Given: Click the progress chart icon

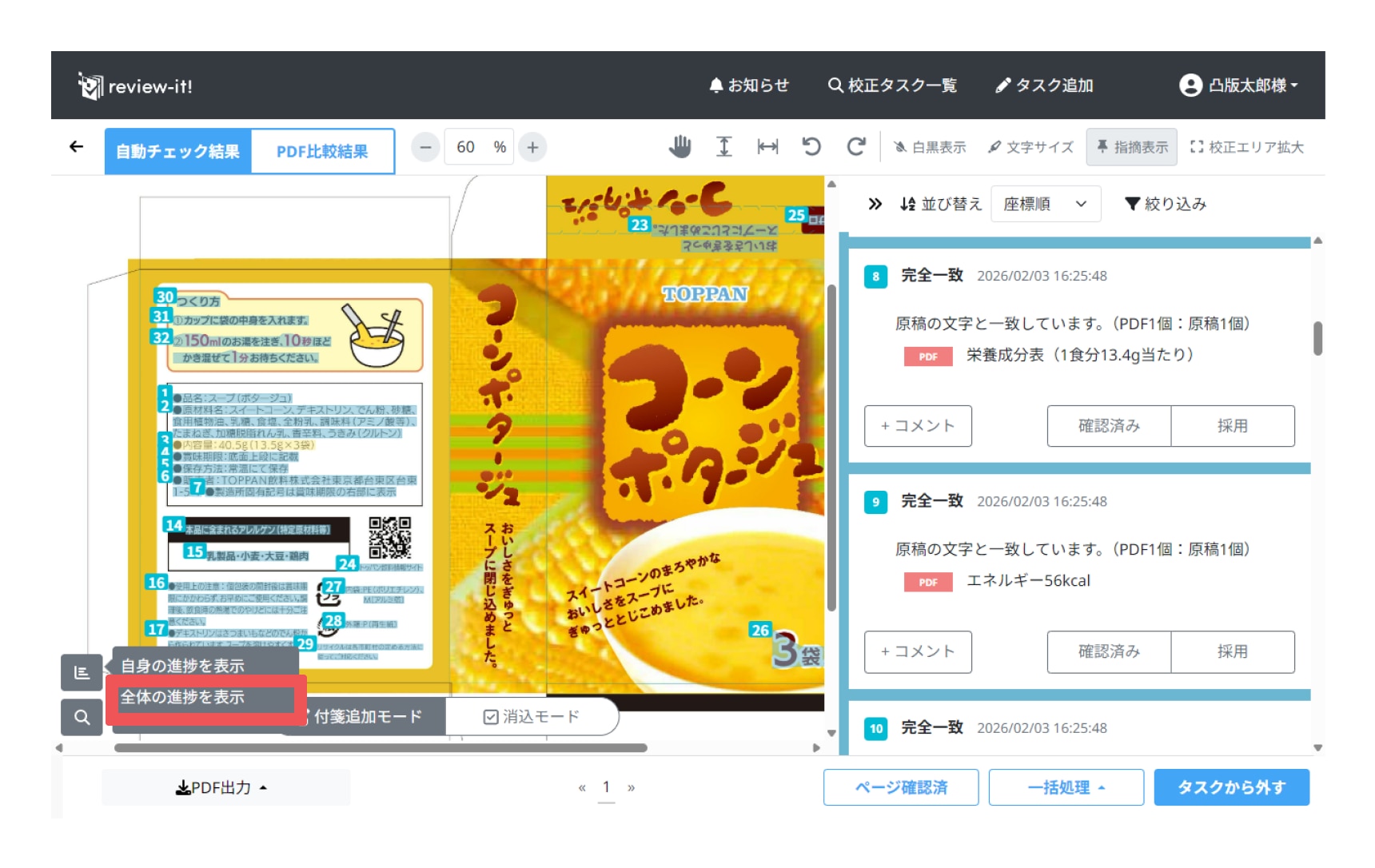Looking at the screenshot, I should pyautogui.click(x=82, y=672).
